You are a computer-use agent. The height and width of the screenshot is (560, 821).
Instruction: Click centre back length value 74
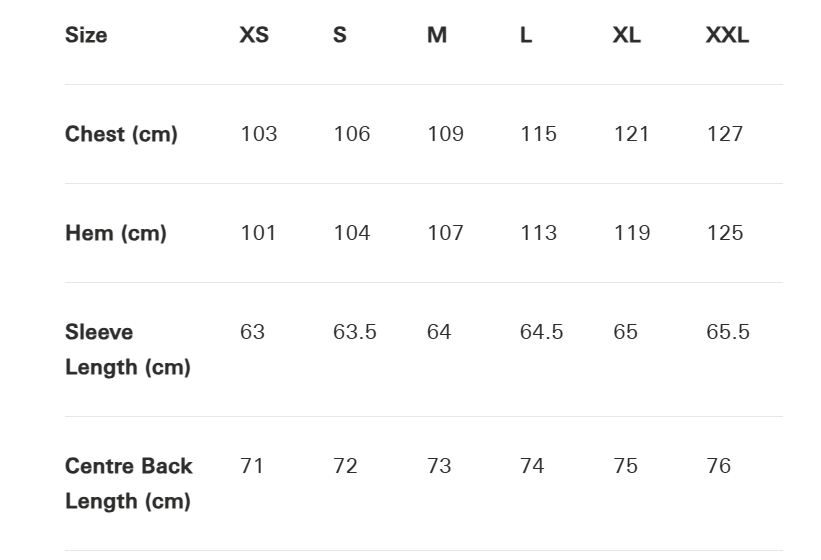point(532,466)
